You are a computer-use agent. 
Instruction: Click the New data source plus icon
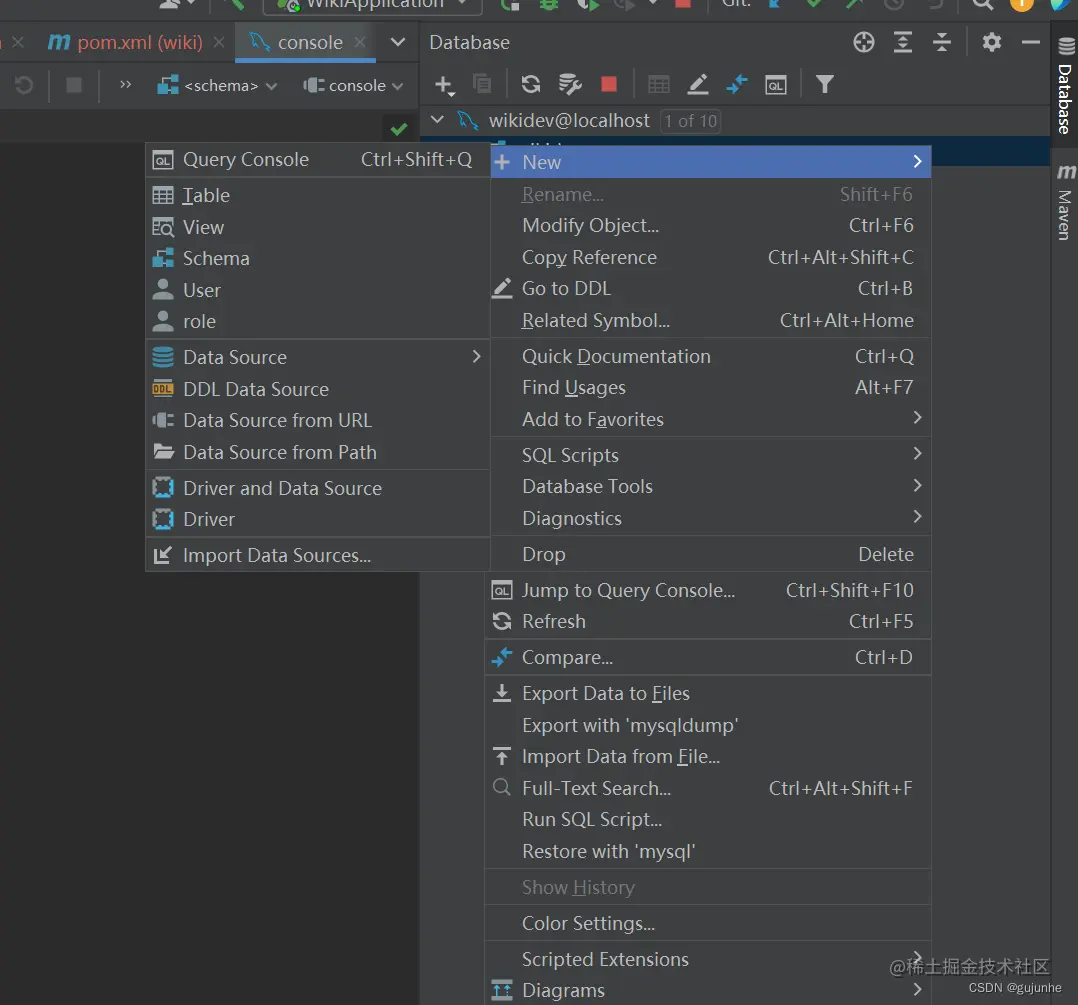click(x=444, y=85)
